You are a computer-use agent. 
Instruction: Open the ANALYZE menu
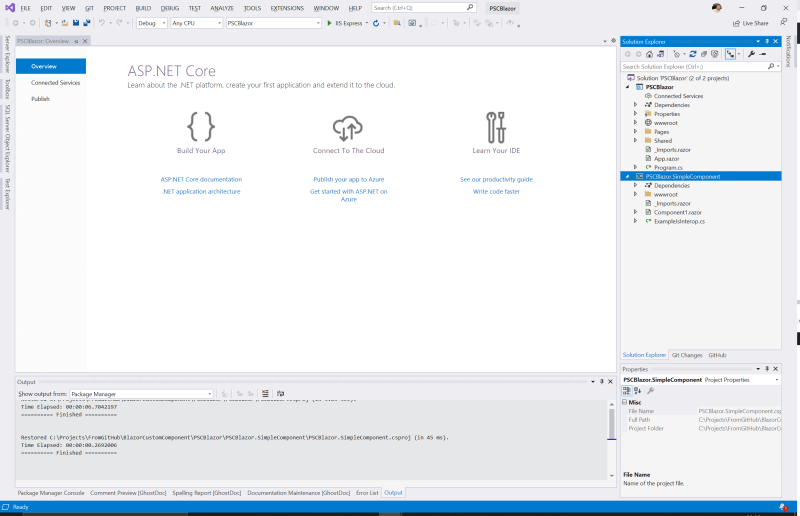[x=222, y=8]
